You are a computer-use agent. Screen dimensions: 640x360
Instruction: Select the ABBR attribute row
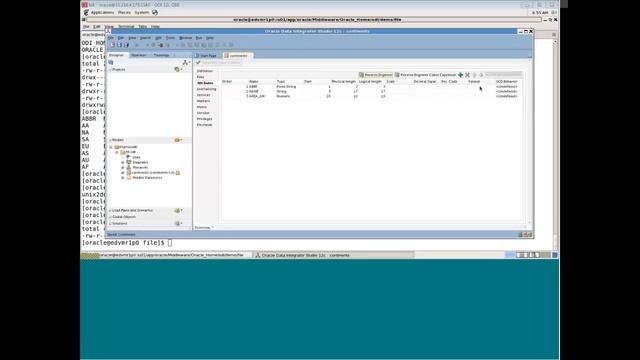pyautogui.click(x=371, y=87)
